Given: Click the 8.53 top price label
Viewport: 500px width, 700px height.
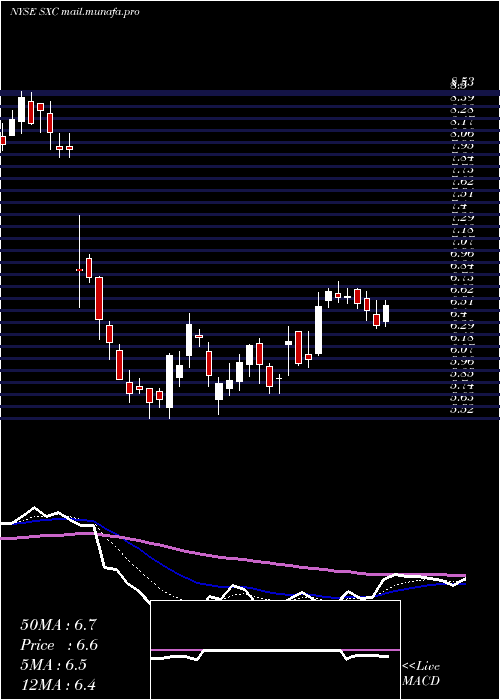Looking at the screenshot, I should (462, 82).
